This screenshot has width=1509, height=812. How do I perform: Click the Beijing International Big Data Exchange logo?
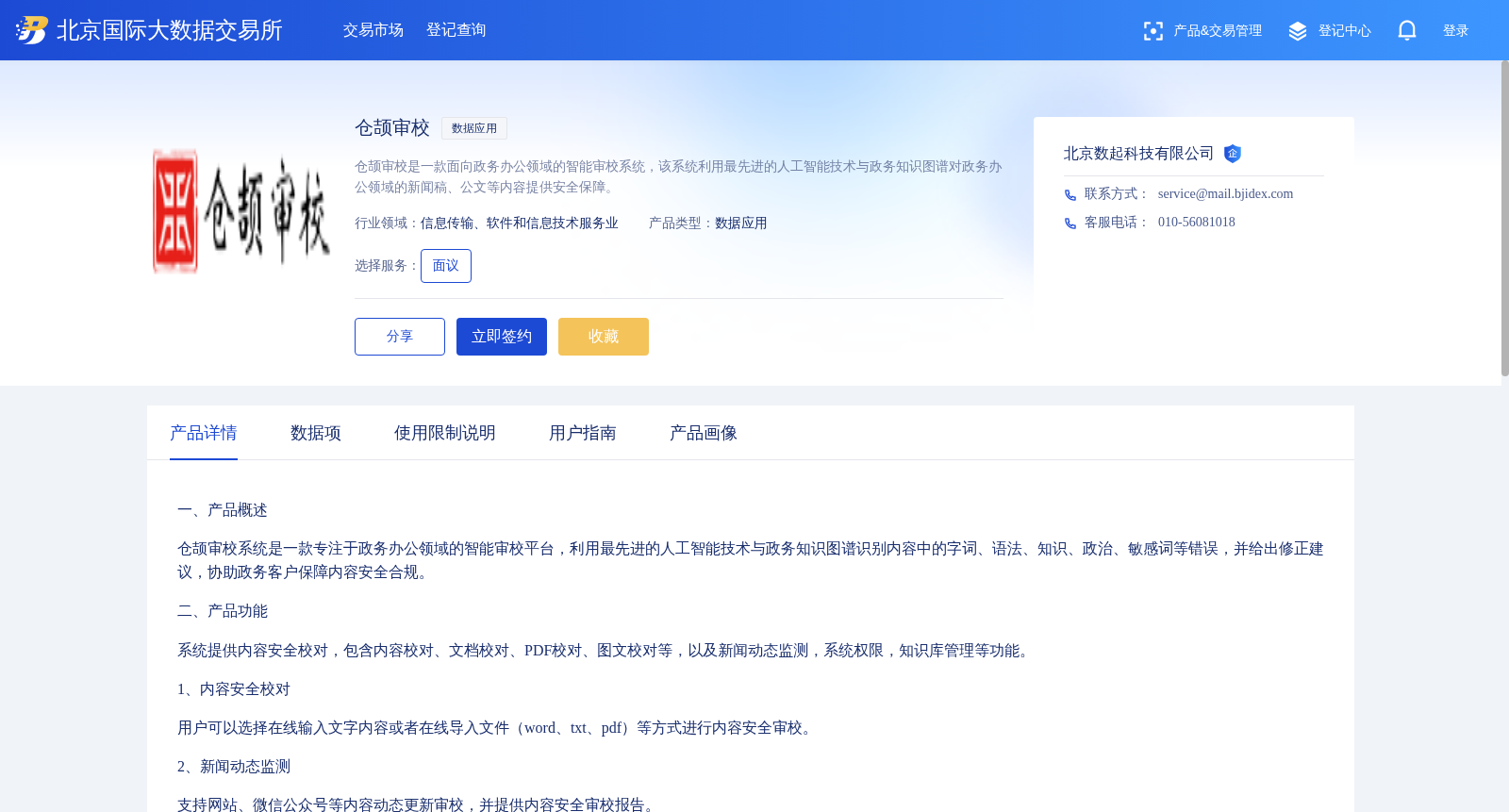[31, 30]
